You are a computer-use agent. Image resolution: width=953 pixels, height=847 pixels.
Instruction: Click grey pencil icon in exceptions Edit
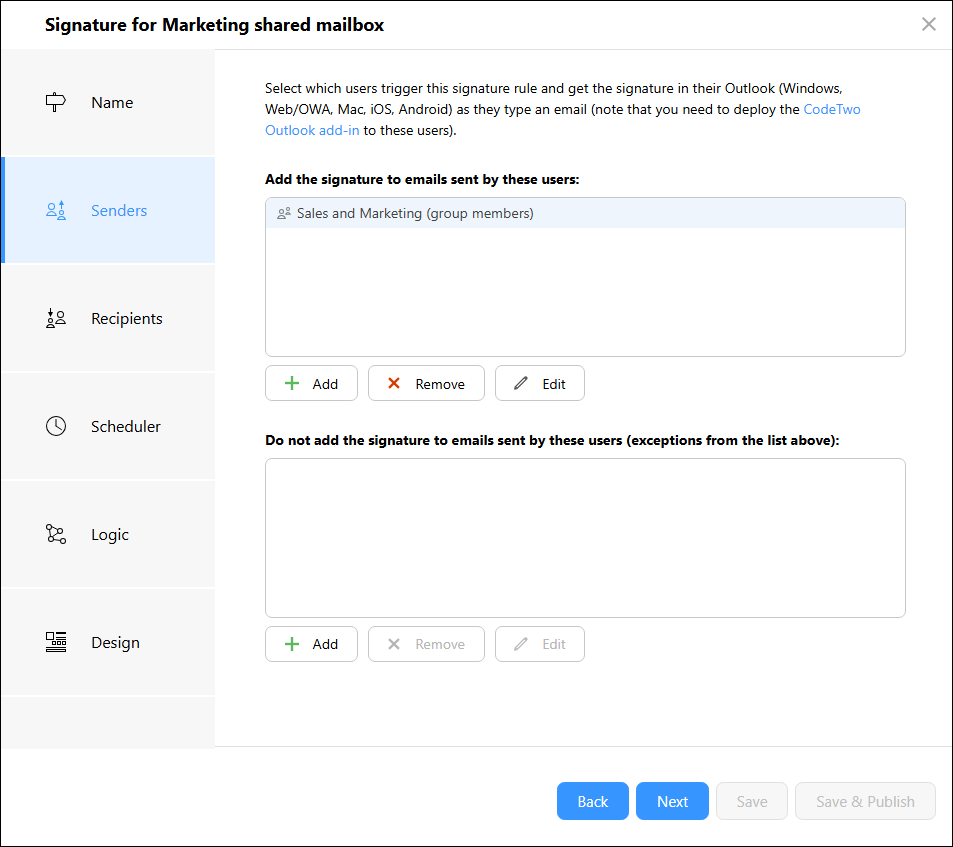click(521, 644)
